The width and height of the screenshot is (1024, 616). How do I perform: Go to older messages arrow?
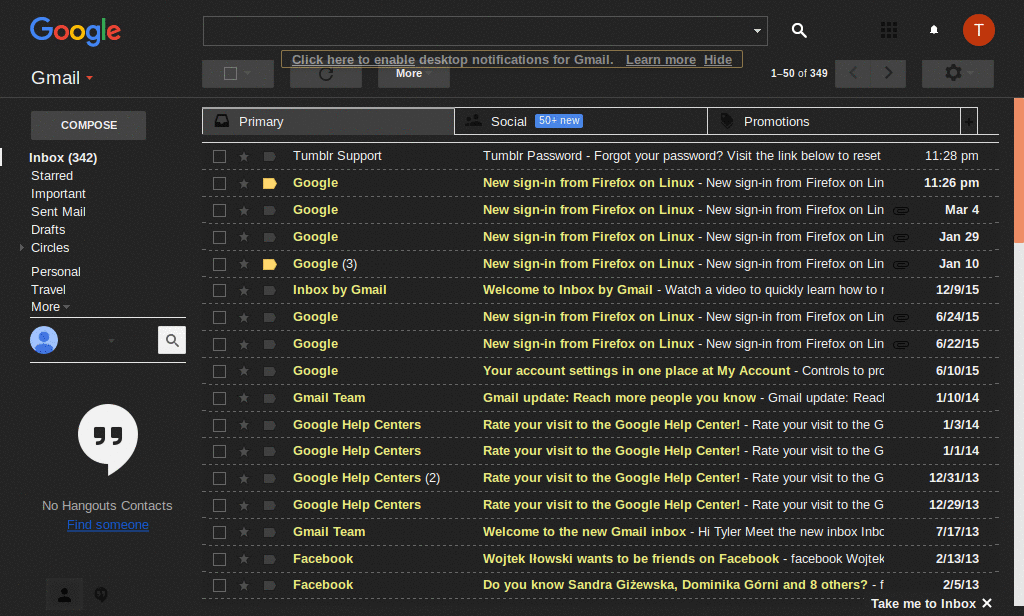pos(888,73)
